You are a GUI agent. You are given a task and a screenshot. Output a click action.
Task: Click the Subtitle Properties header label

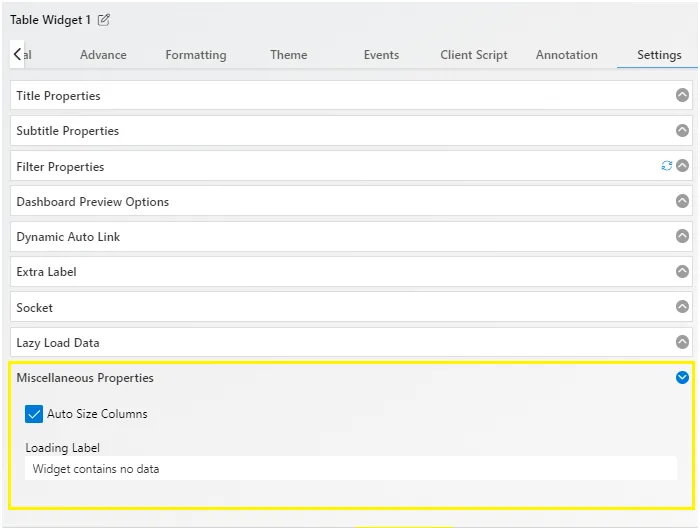point(68,131)
